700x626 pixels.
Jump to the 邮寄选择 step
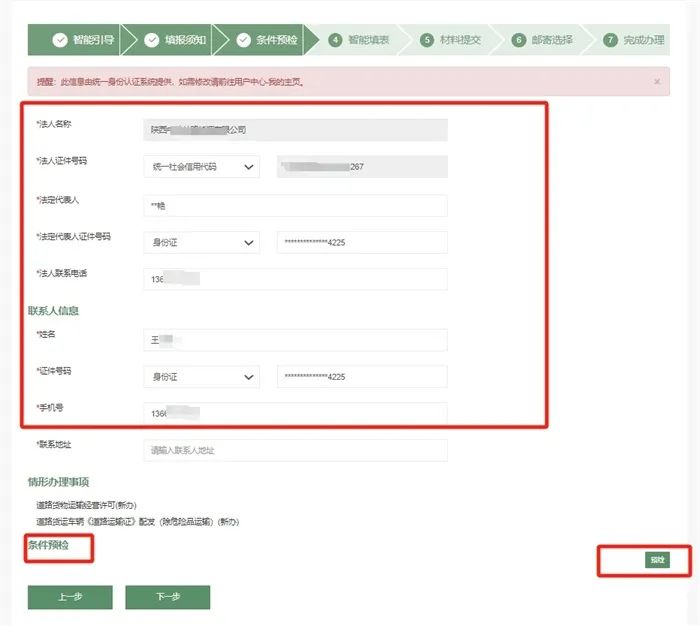[x=551, y=40]
